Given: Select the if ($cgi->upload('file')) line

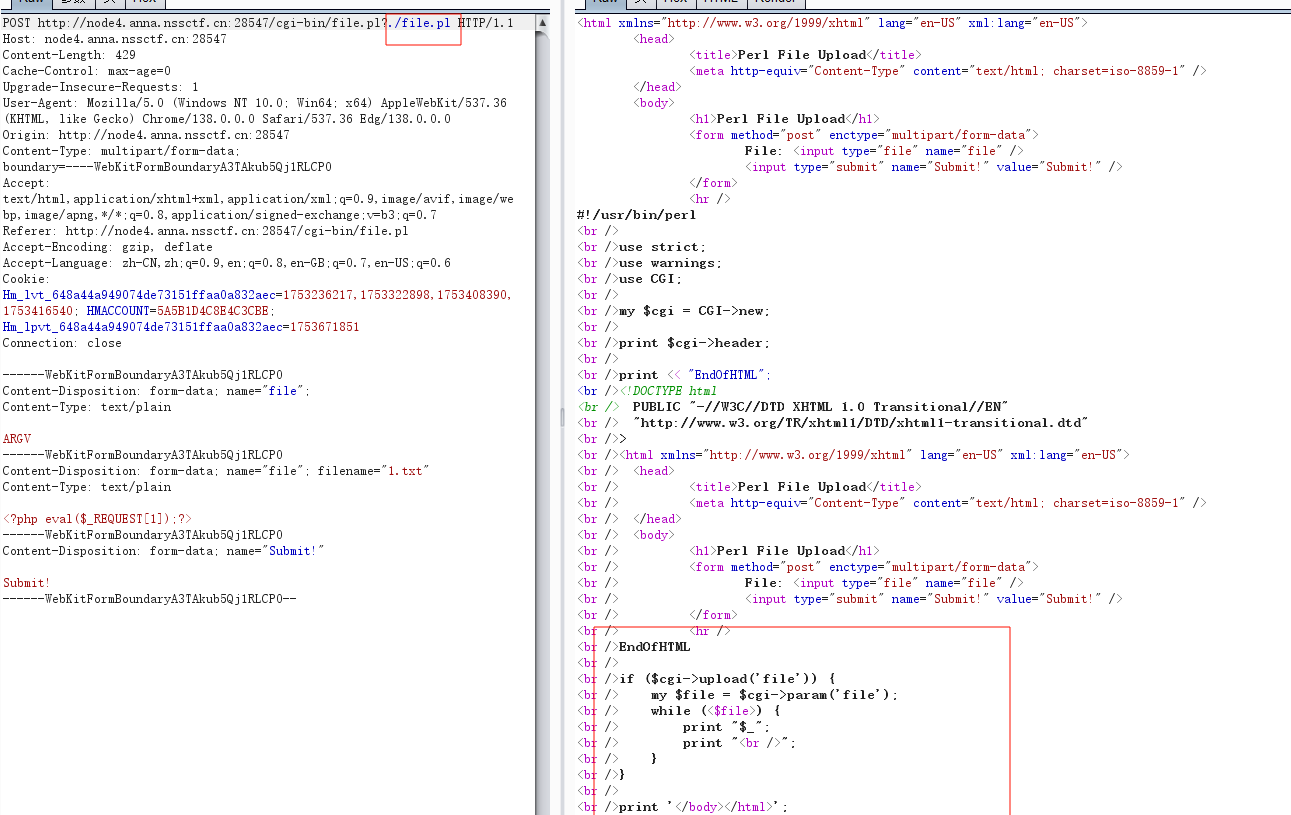Looking at the screenshot, I should (727, 679).
